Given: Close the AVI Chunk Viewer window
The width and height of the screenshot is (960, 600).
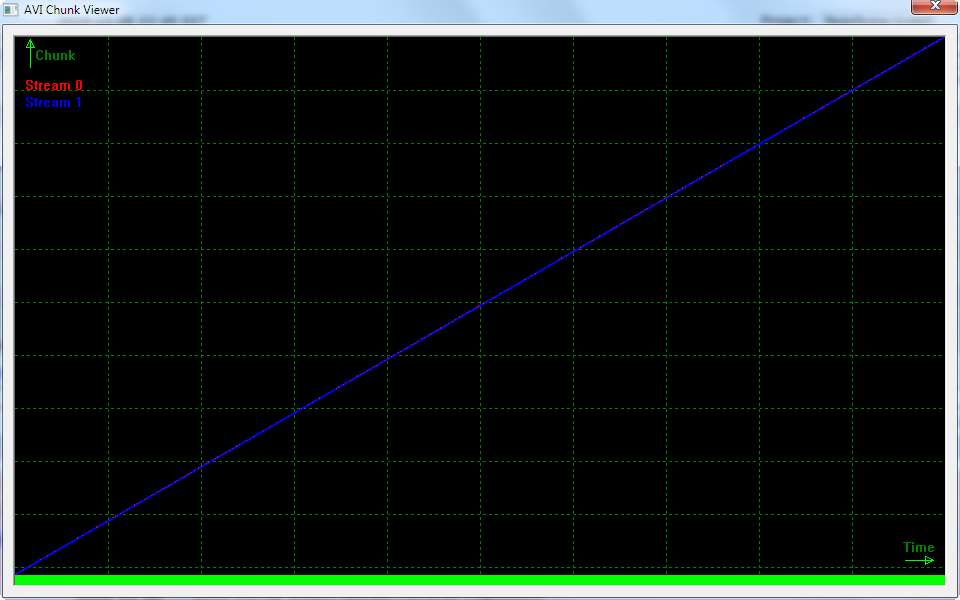Looking at the screenshot, I should pyautogui.click(x=934, y=6).
